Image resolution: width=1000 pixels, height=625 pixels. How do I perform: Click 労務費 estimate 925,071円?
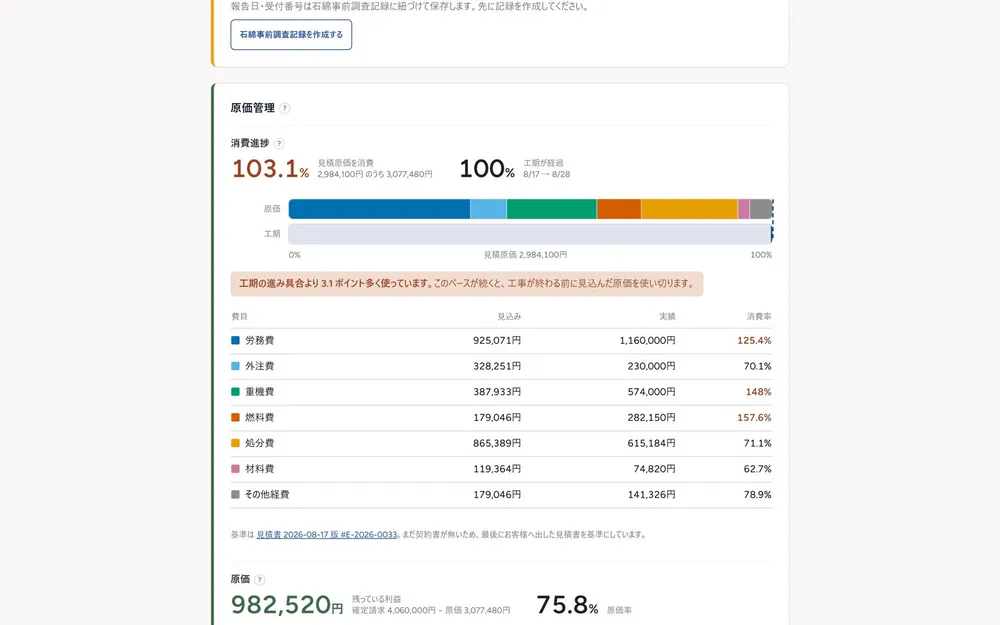tap(497, 341)
